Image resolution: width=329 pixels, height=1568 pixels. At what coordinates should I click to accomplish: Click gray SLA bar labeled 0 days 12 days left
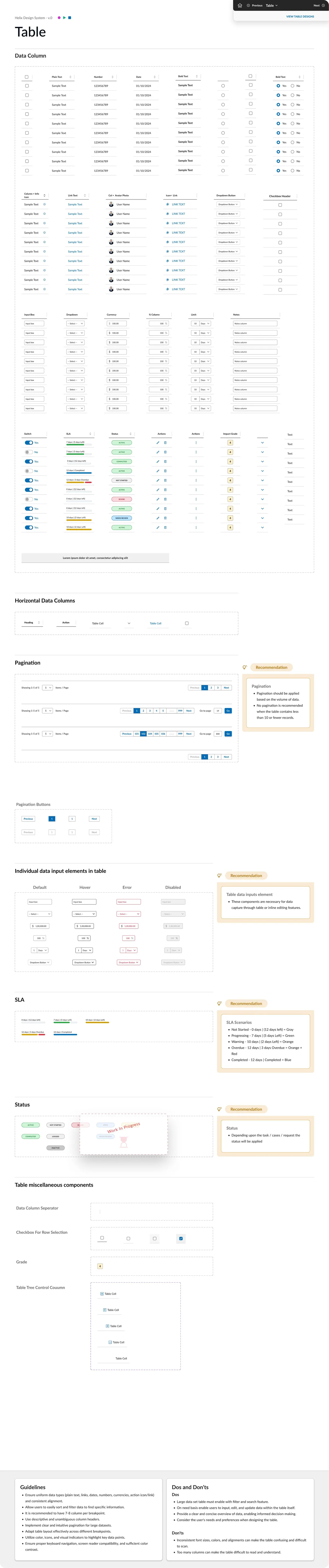(x=33, y=1022)
